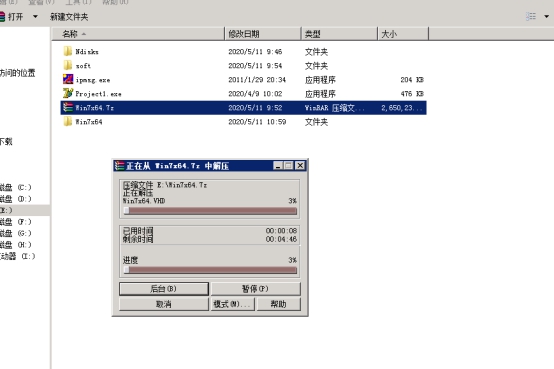The height and width of the screenshot is (369, 554).
Task: Click the 帮助 button in the dialog
Action: 278,304
